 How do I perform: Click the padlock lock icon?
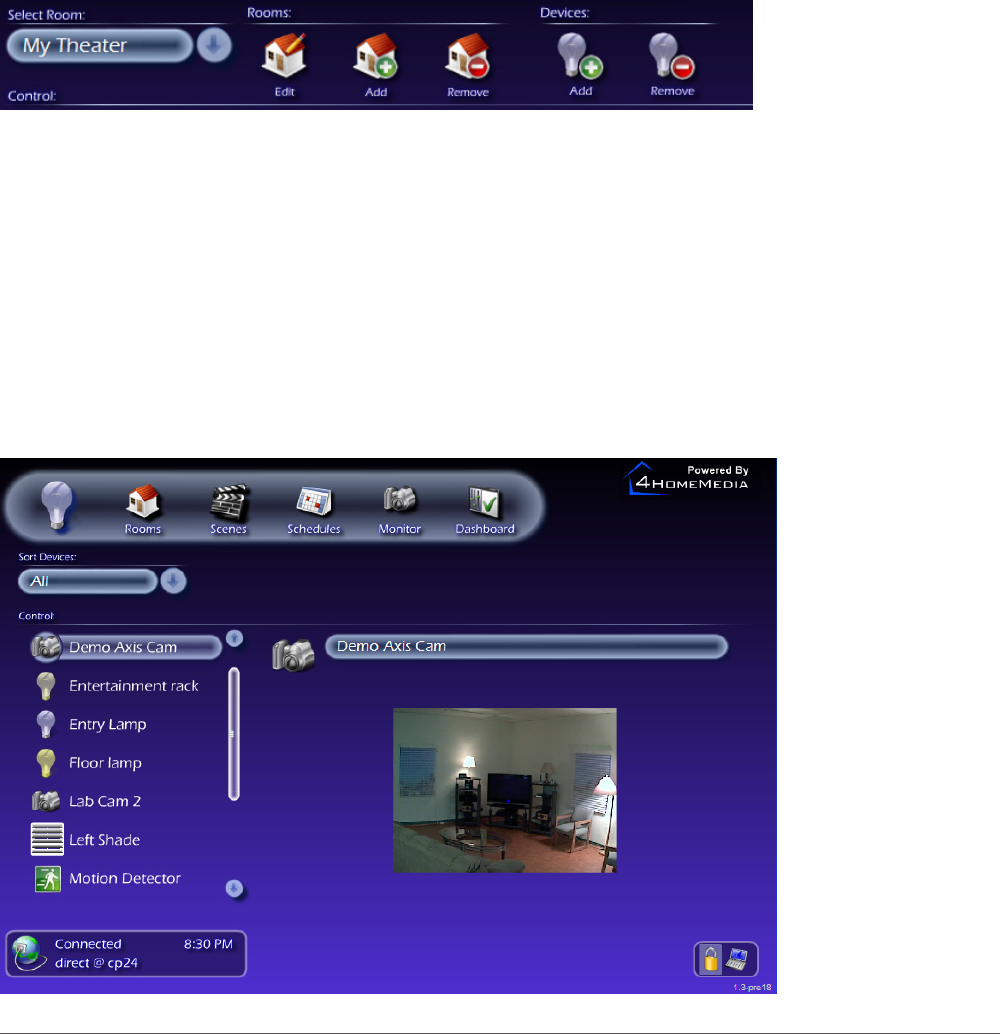tap(710, 959)
